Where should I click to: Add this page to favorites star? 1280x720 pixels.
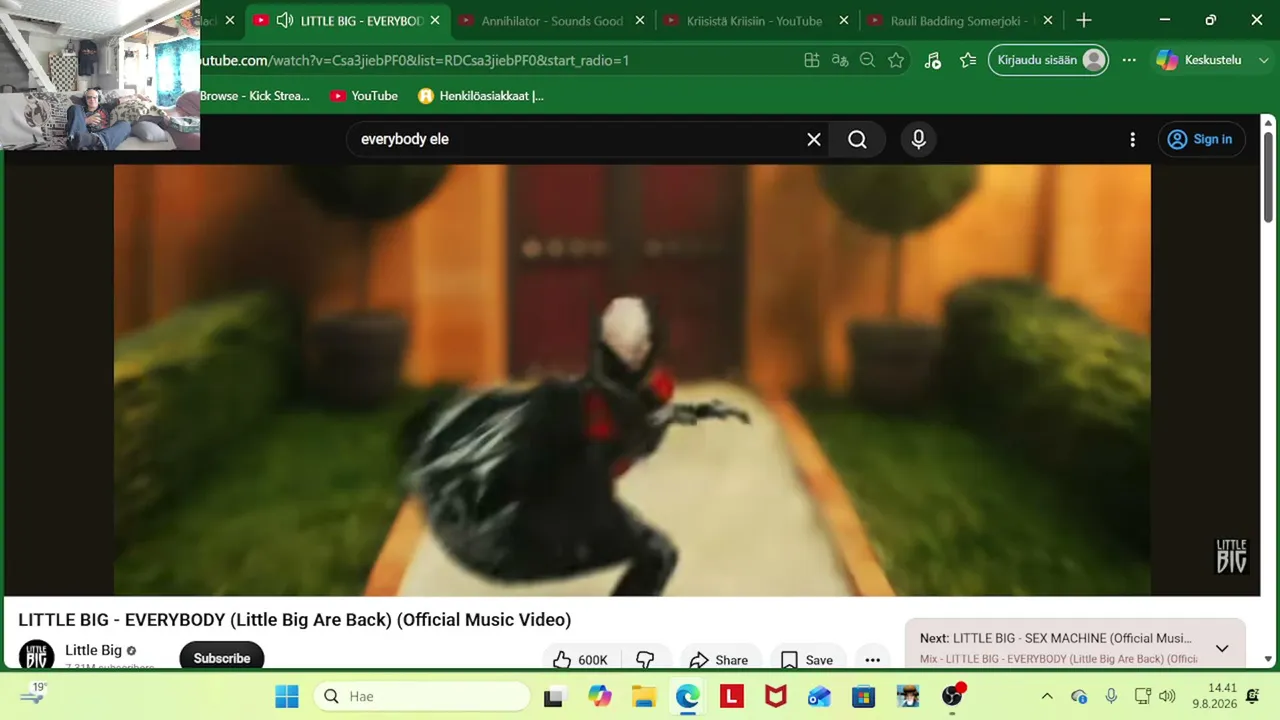896,60
